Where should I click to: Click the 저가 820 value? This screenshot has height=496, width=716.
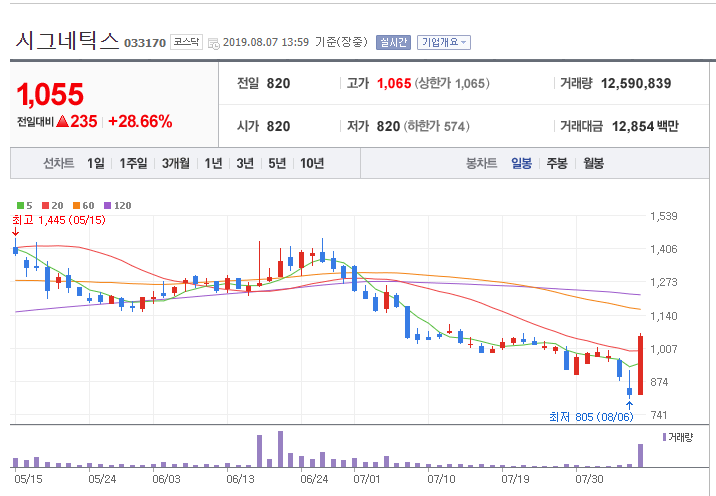point(389,126)
